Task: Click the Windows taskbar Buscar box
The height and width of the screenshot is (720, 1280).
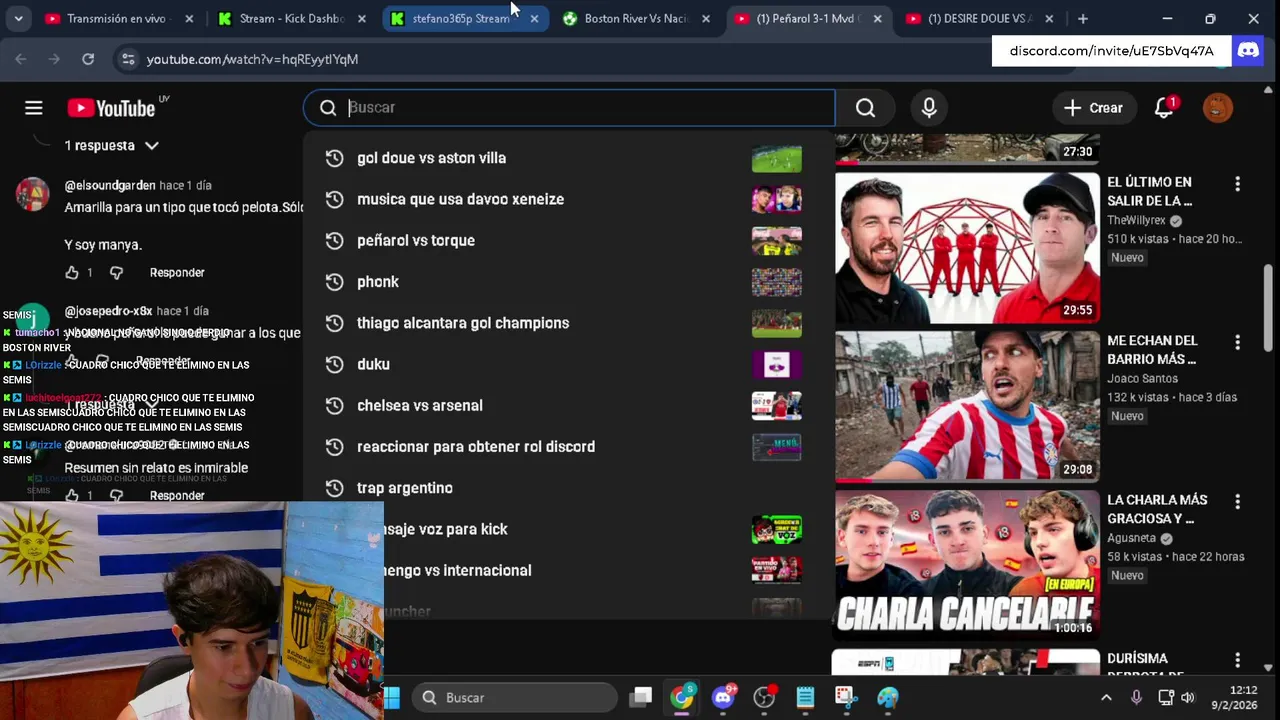Action: pos(515,697)
